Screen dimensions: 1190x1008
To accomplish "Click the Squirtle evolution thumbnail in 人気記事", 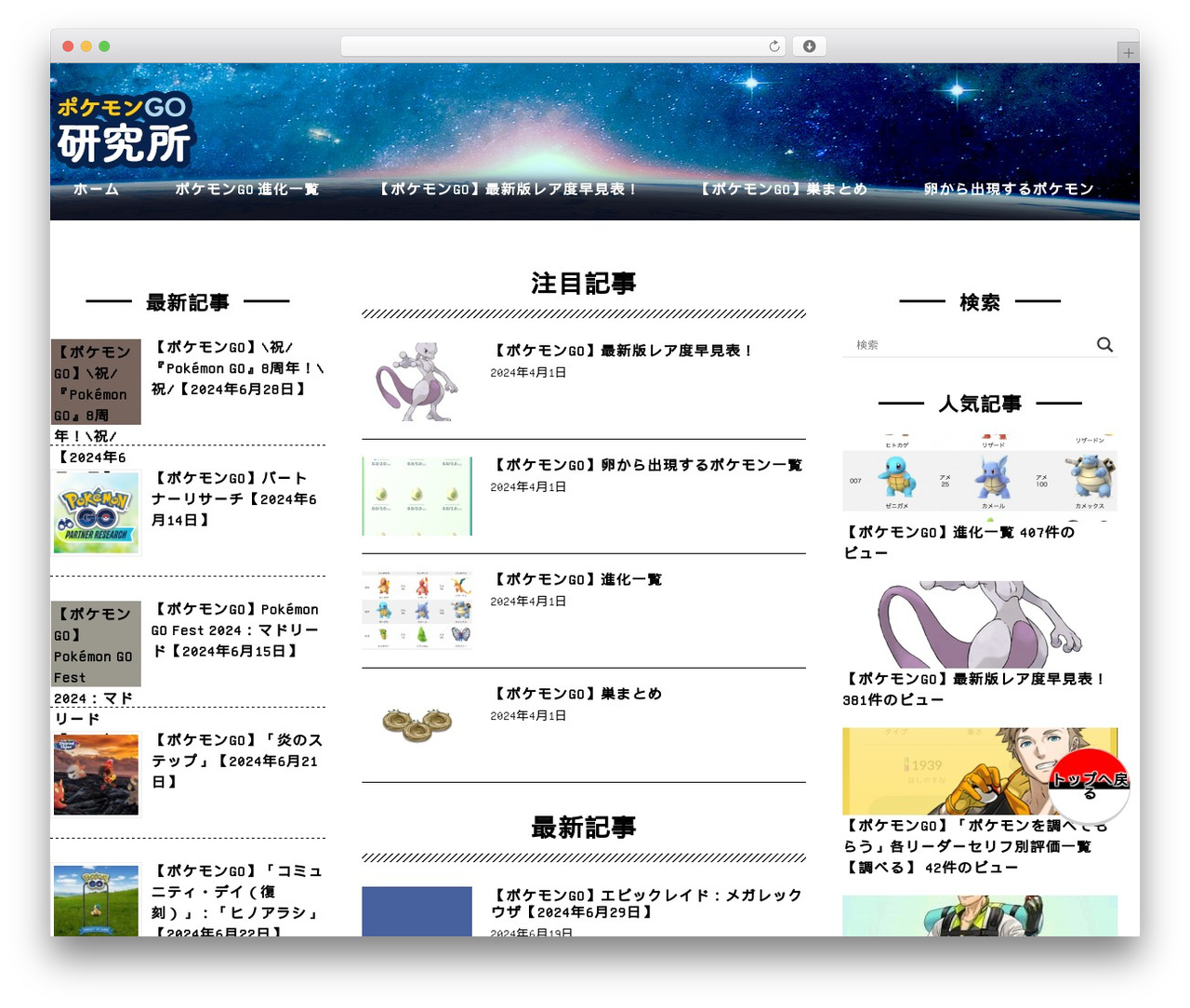I will click(x=980, y=476).
